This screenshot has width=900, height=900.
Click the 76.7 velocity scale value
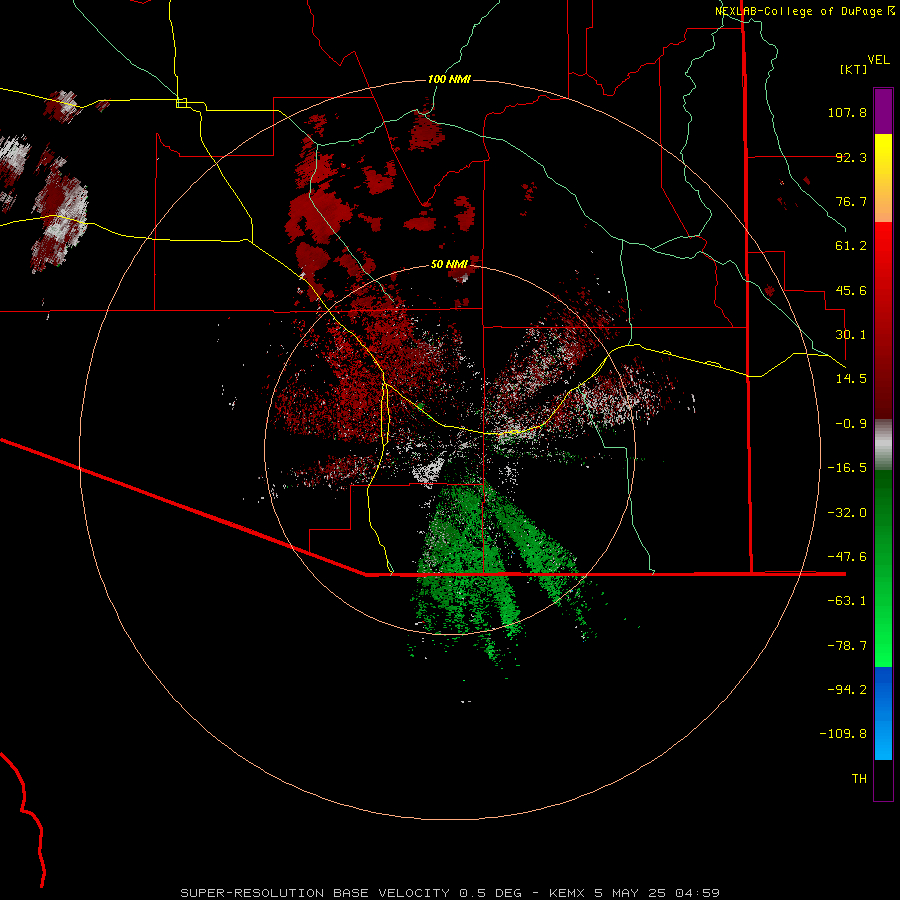click(851, 201)
